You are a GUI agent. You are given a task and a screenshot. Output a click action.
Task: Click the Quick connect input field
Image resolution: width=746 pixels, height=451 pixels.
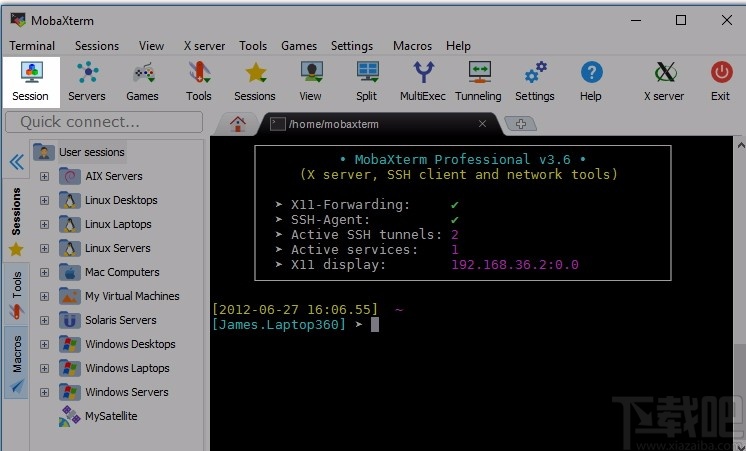click(x=104, y=122)
